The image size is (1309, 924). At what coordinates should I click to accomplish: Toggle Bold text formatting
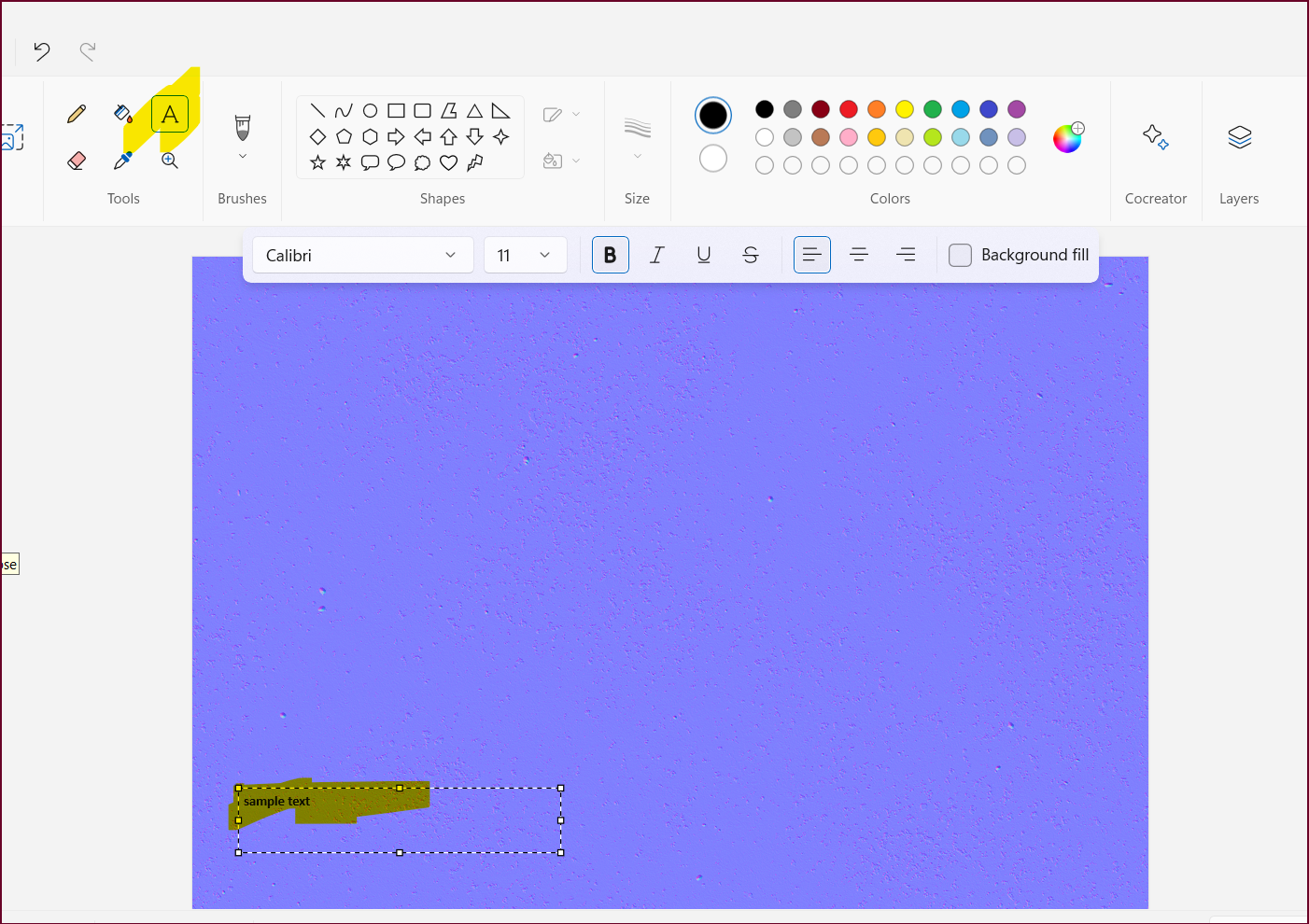click(x=611, y=255)
